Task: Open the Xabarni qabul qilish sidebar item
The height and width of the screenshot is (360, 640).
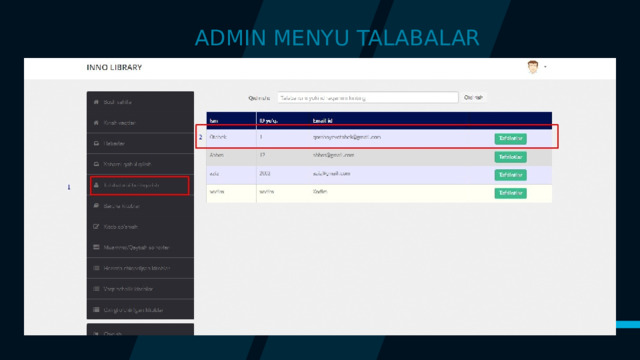Action: tap(140, 164)
